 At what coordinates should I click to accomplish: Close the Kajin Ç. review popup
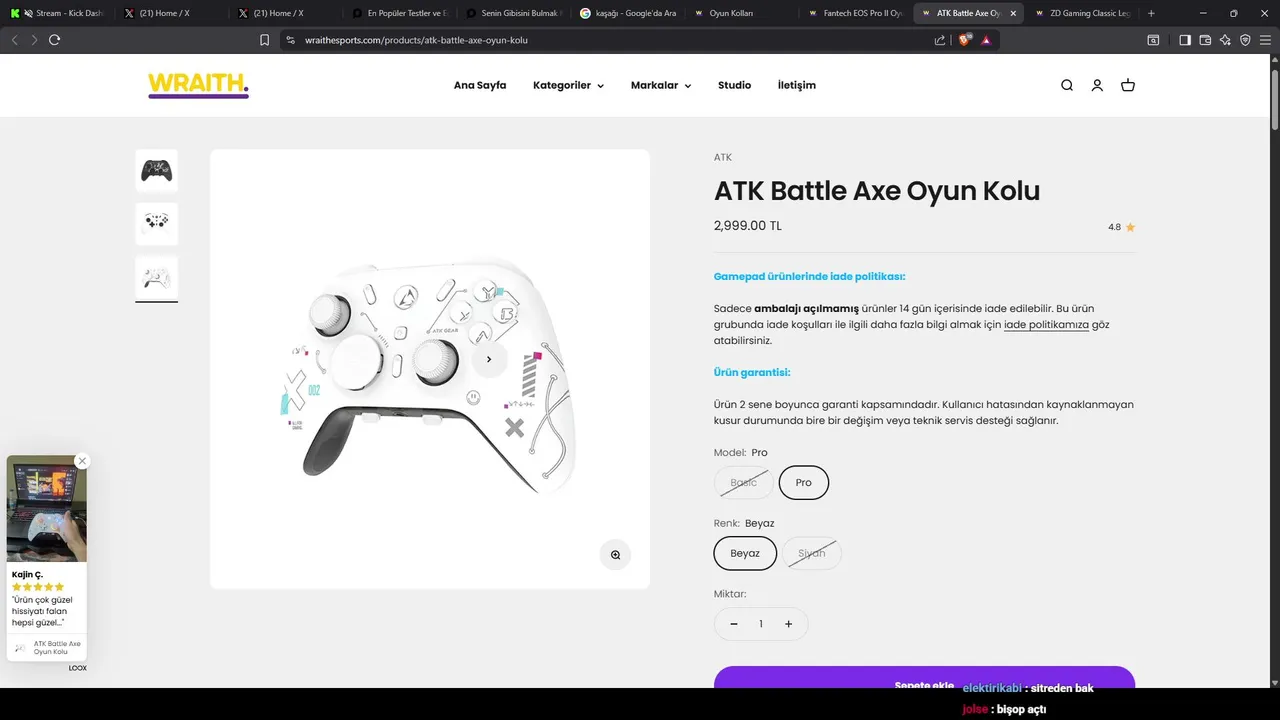pyautogui.click(x=82, y=461)
